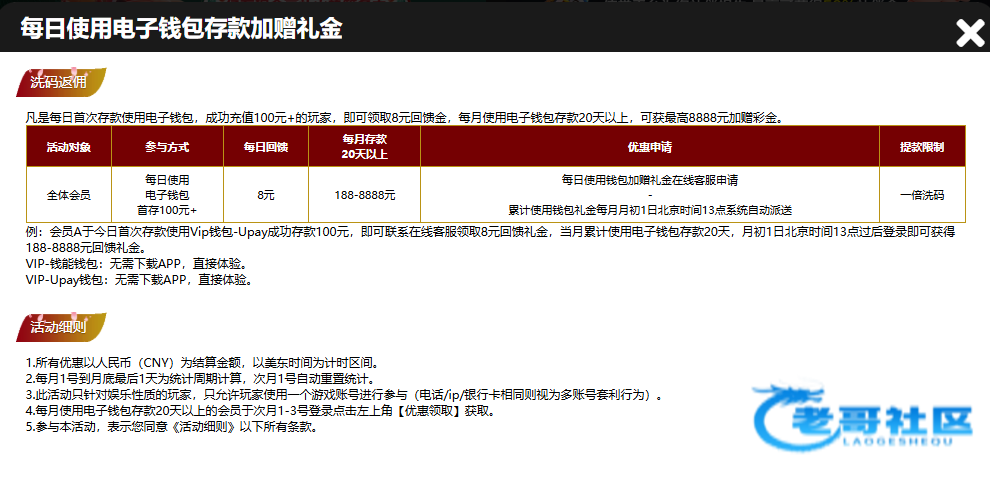Screen dimensions: 990x479
Task: Select the 参与方式 column header
Action: coord(167,146)
